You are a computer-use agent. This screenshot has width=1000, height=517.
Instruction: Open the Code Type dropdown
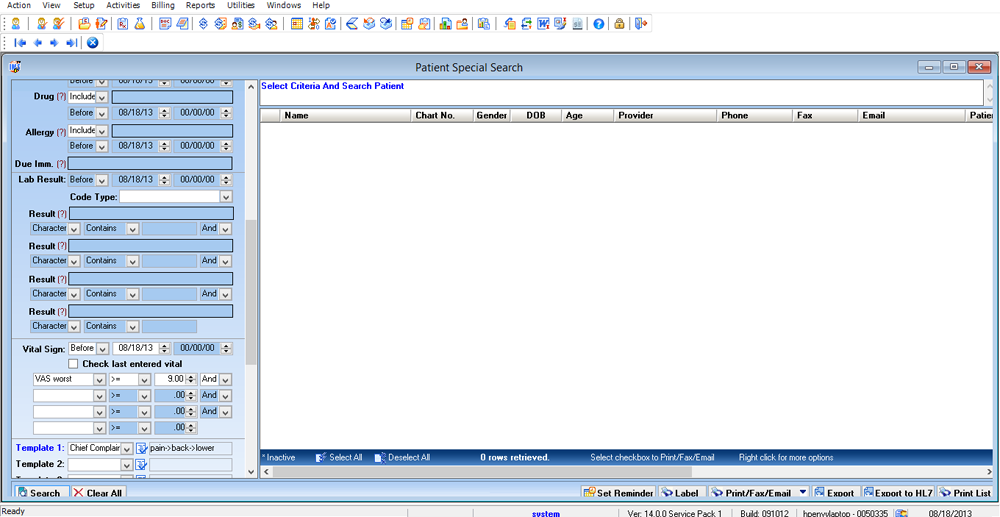(x=226, y=197)
